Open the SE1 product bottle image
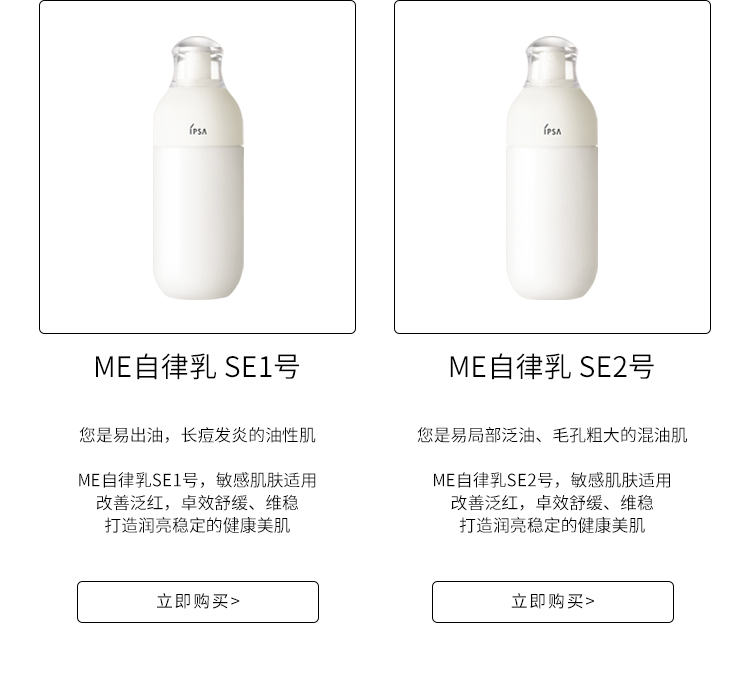 click(198, 167)
